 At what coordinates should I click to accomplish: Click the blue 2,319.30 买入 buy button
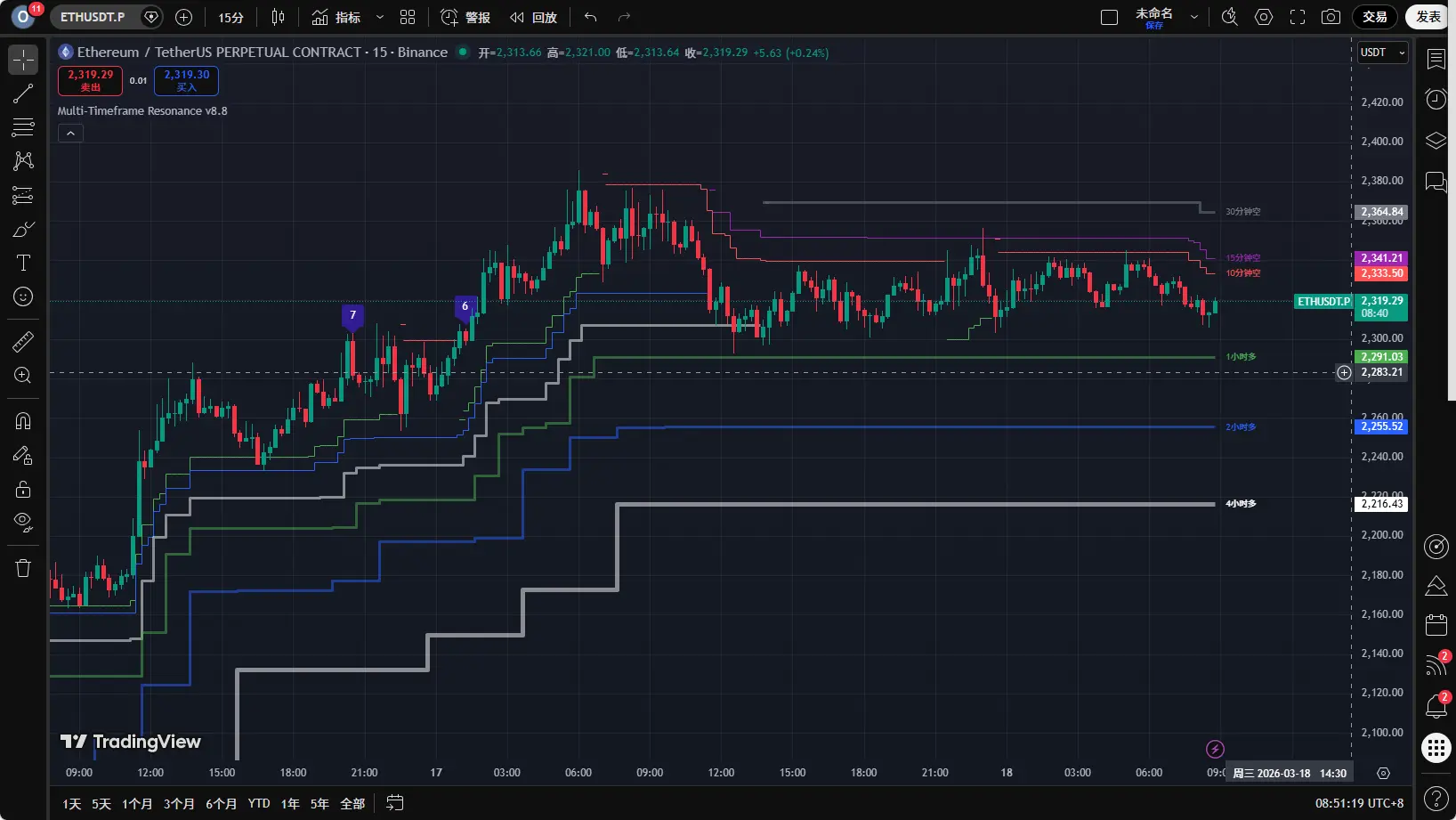(186, 81)
